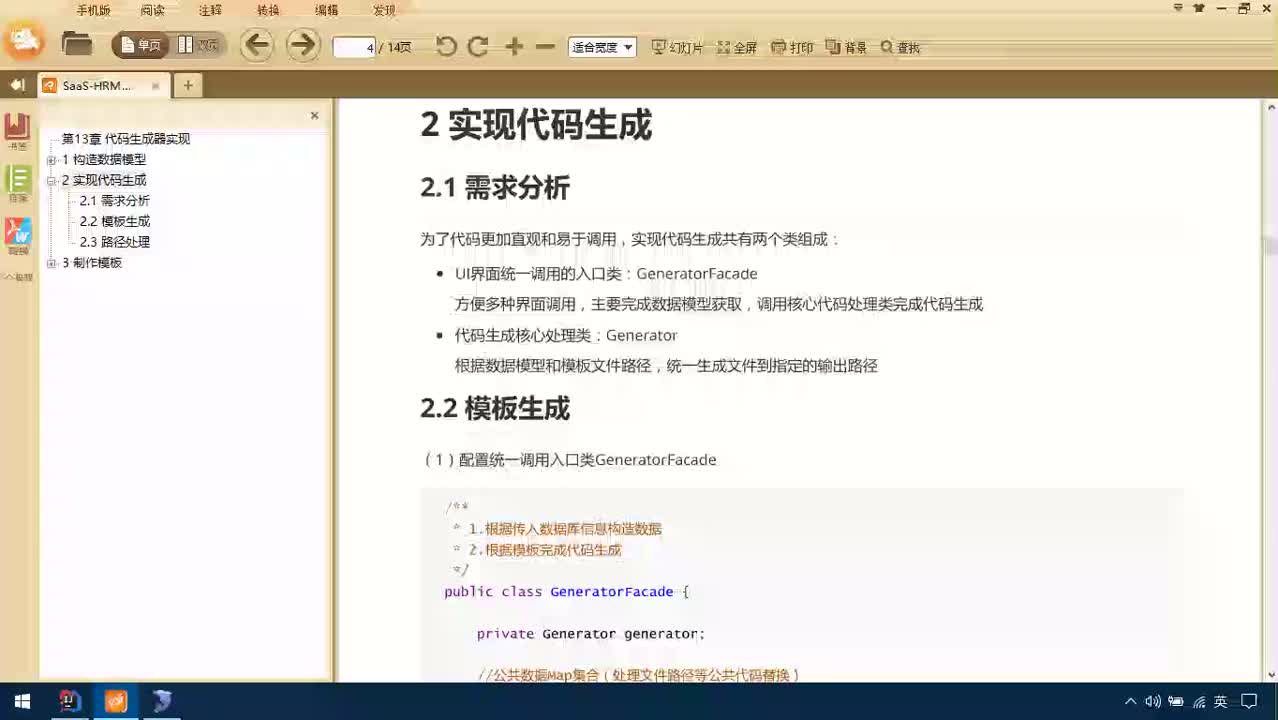Click the 2.2 模板生成 heading in document
Screen dimensions: 1278x720
[495, 409]
